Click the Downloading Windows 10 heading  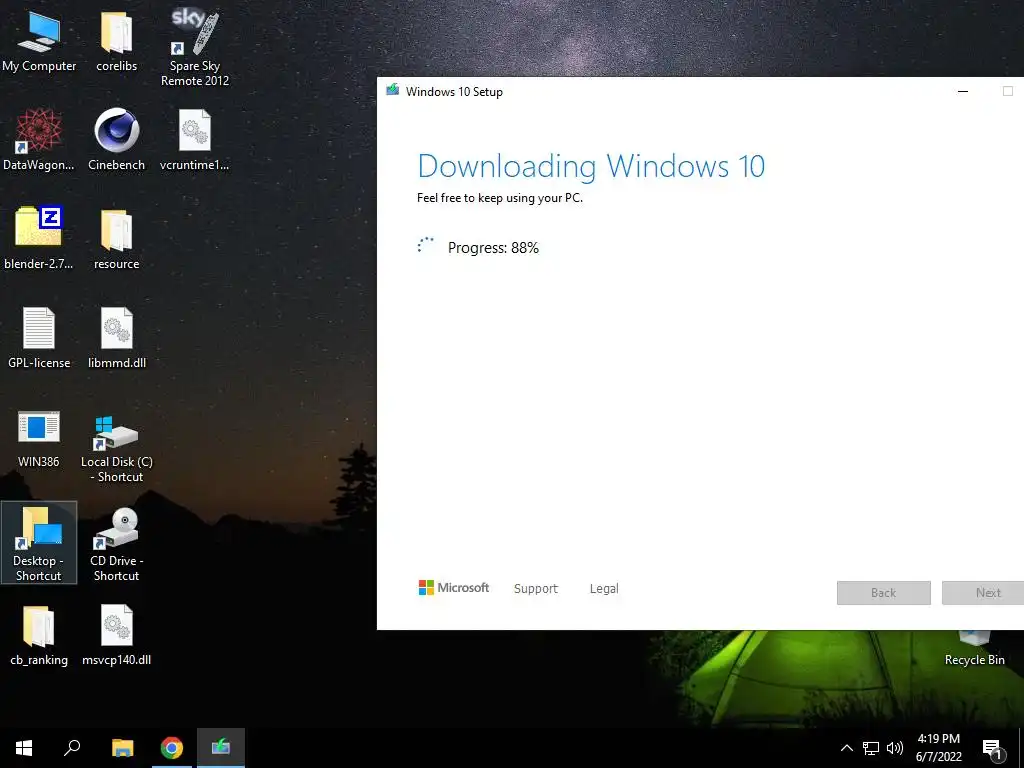(x=591, y=166)
